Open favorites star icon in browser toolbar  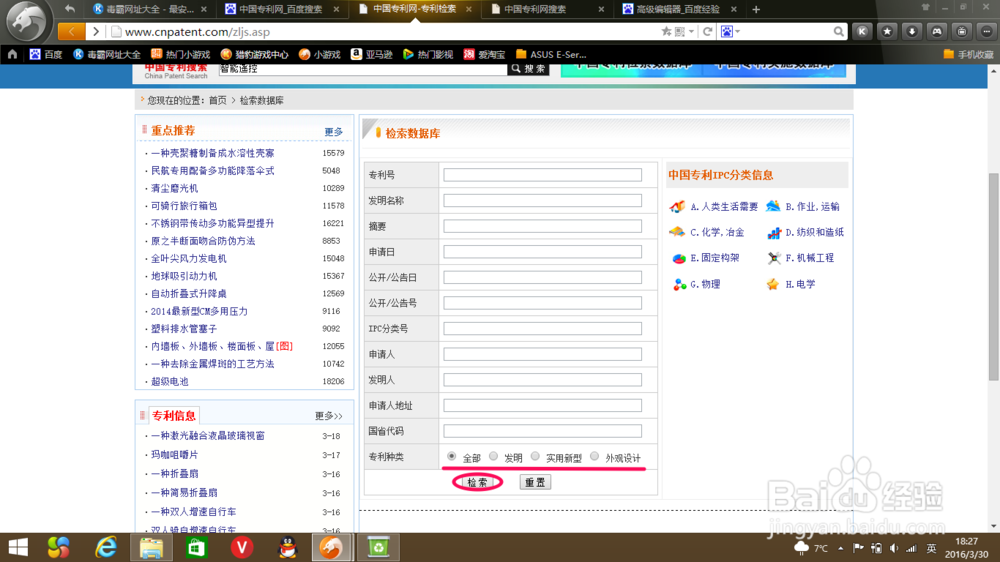(x=887, y=31)
